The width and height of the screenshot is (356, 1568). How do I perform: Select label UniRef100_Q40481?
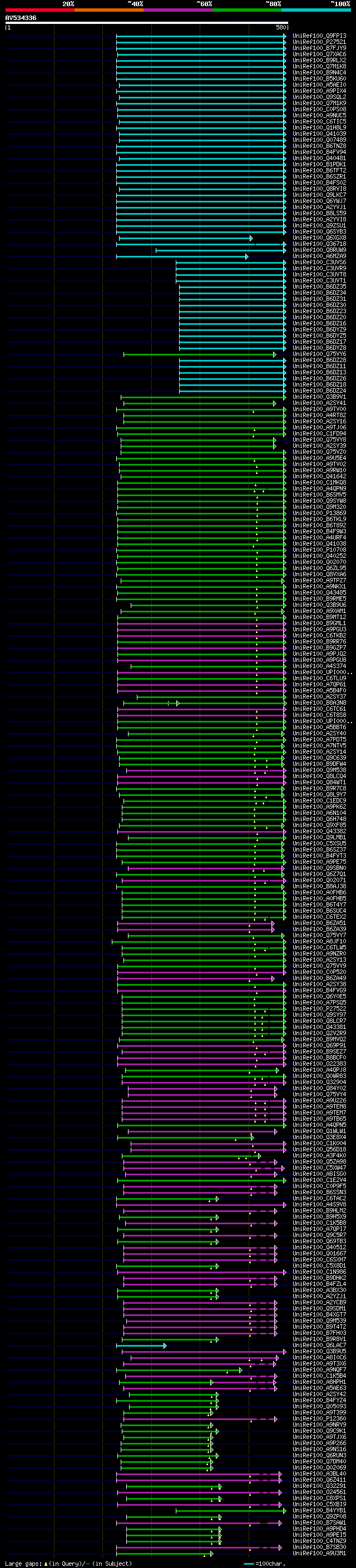coord(319,159)
